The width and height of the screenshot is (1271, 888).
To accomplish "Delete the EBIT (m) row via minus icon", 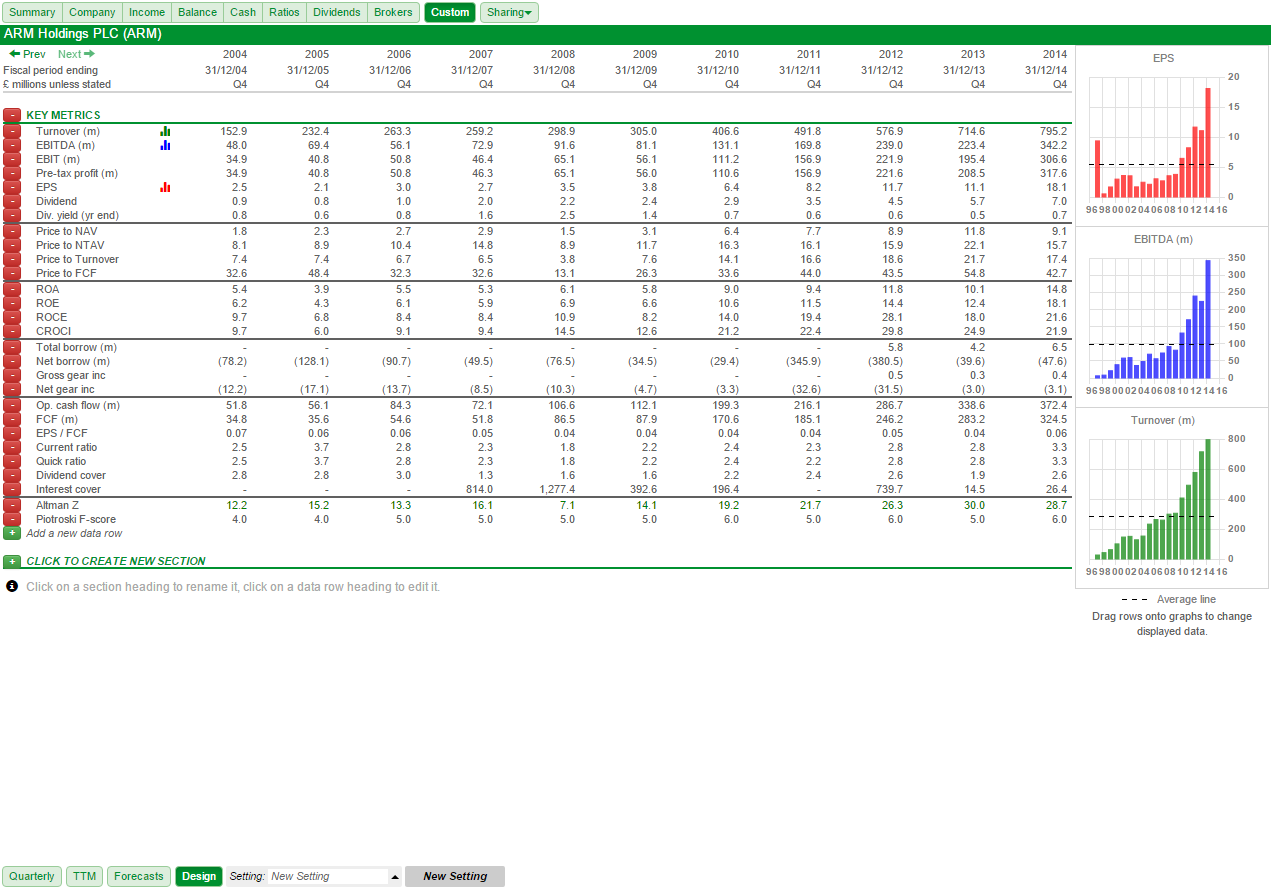I will (12, 159).
